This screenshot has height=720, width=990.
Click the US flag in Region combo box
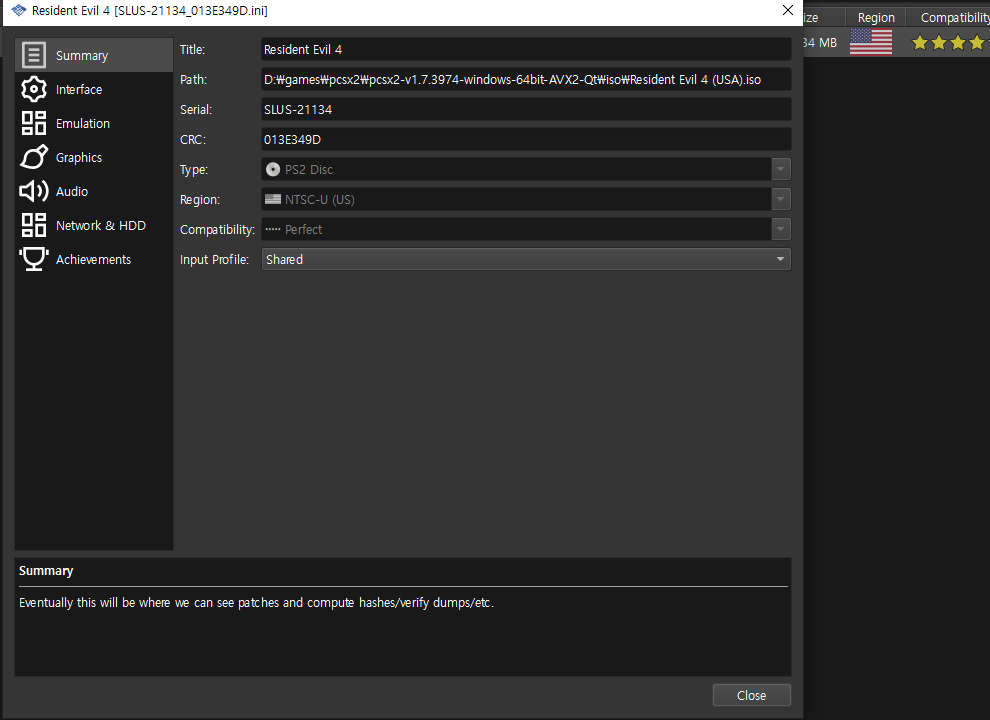click(x=273, y=199)
